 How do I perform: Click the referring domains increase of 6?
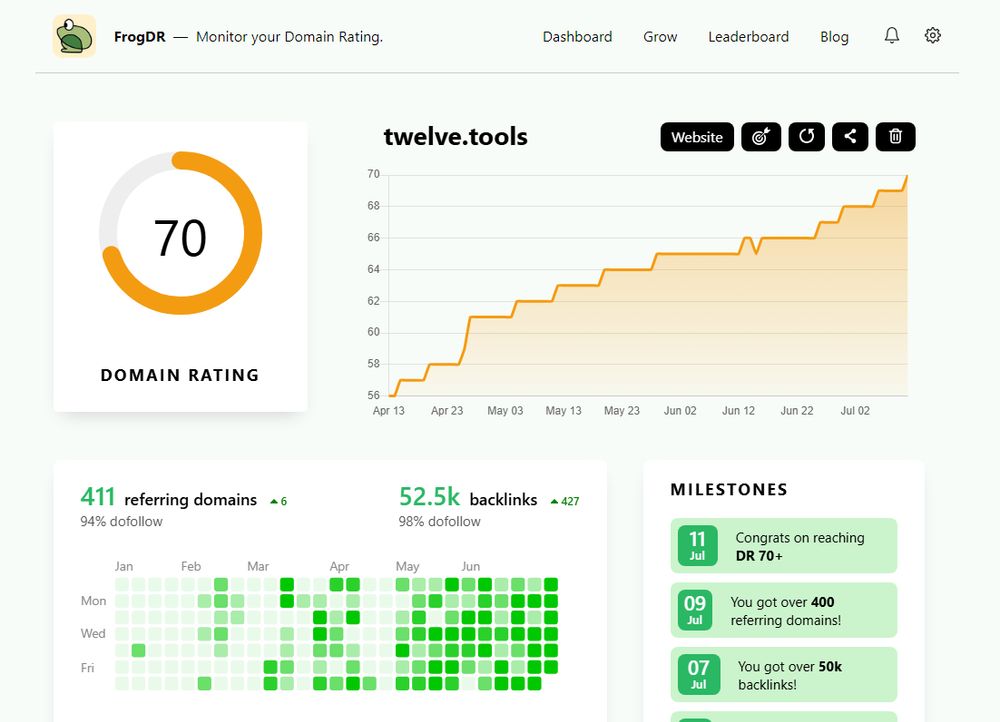(x=279, y=501)
